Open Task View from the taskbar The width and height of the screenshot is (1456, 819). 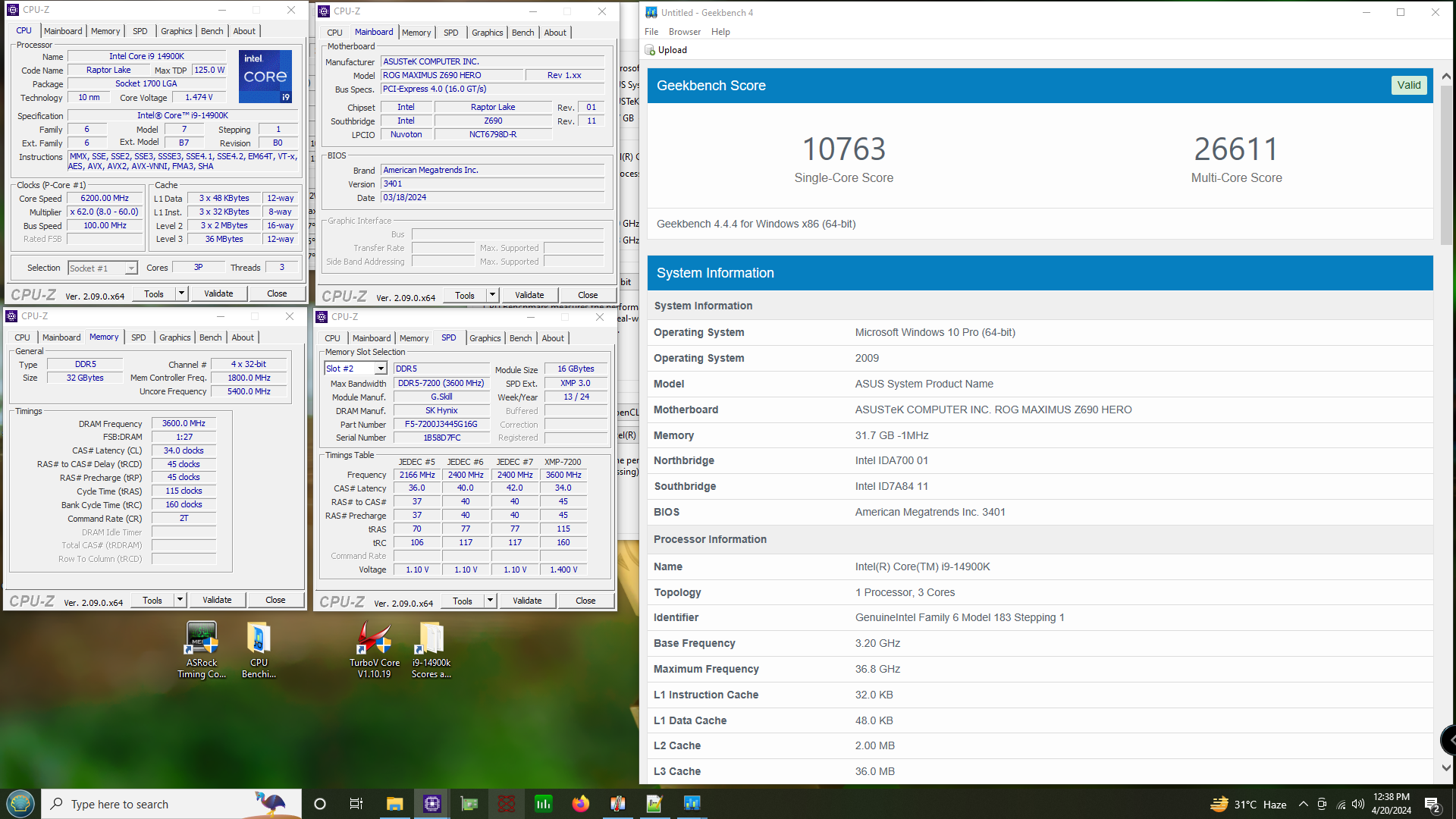point(356,804)
